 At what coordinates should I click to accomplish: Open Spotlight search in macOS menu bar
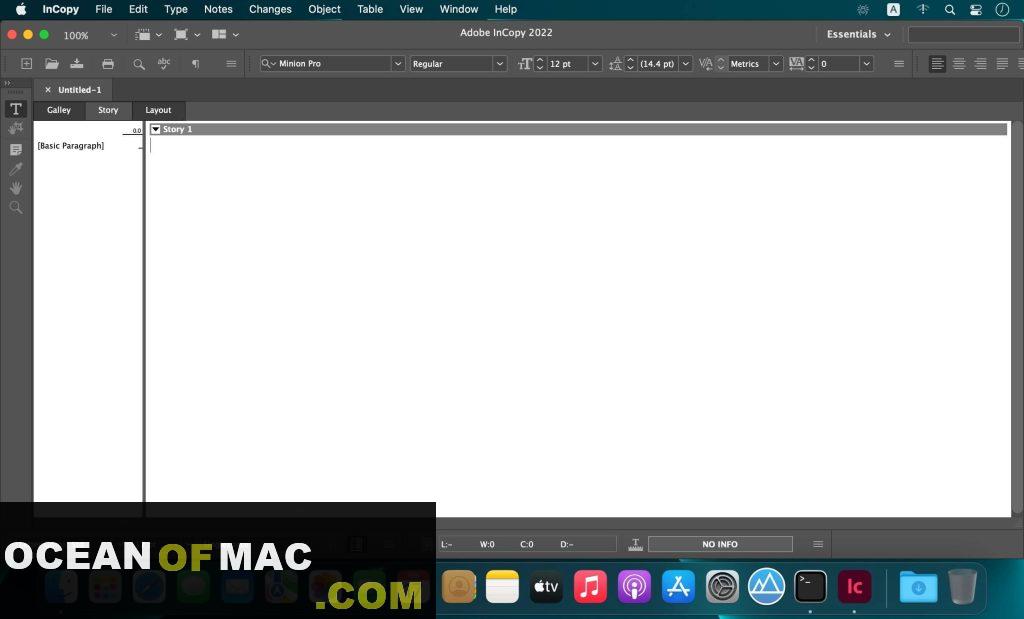pos(950,9)
